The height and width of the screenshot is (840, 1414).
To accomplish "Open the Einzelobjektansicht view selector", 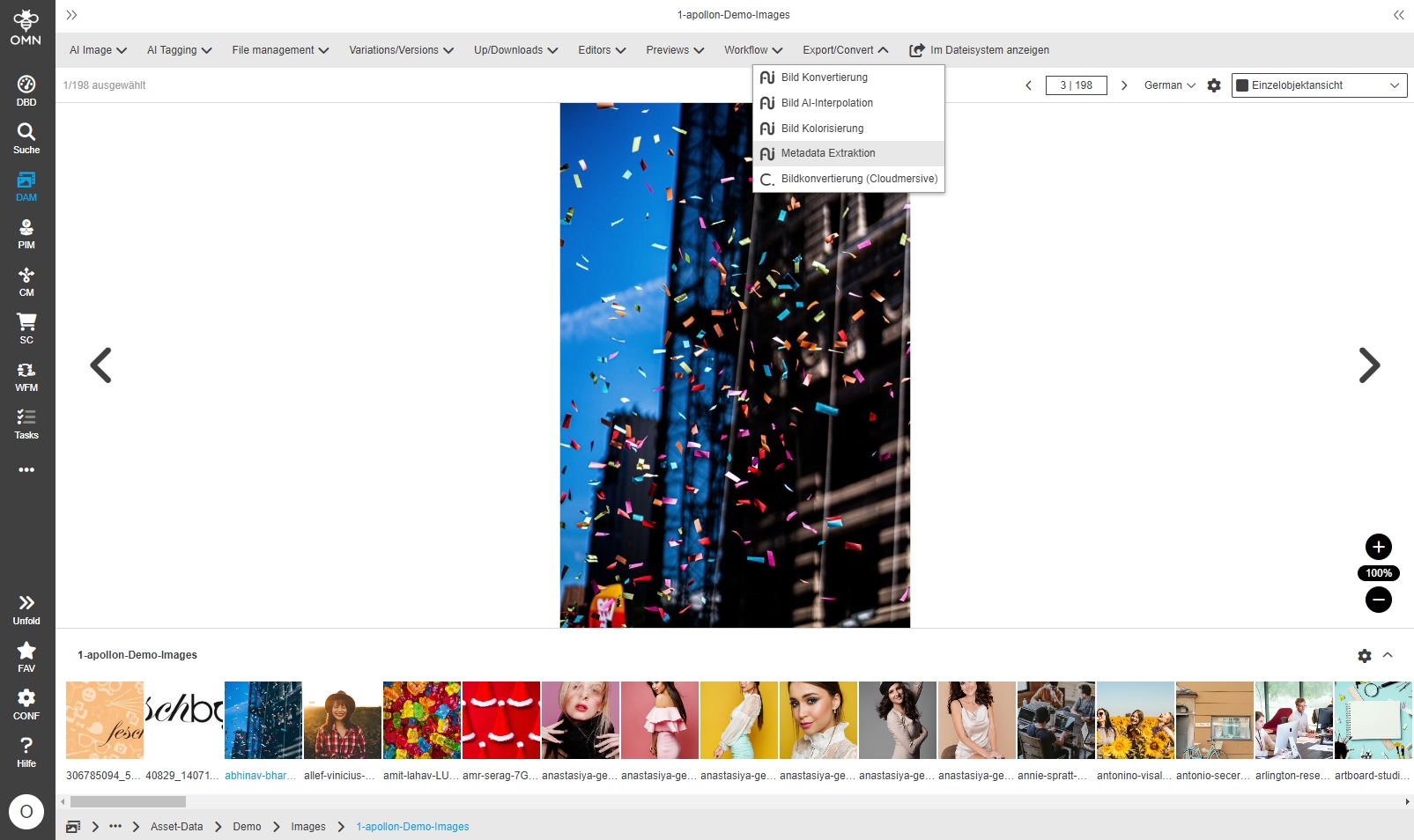I will [1319, 85].
